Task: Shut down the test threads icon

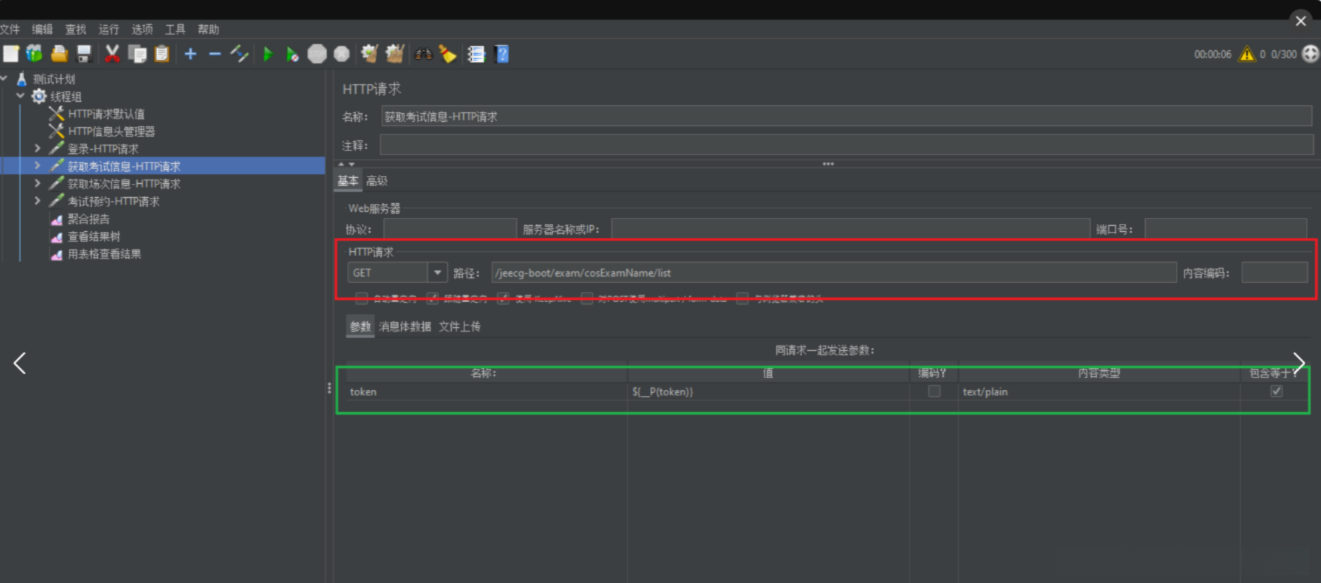Action: [x=342, y=54]
